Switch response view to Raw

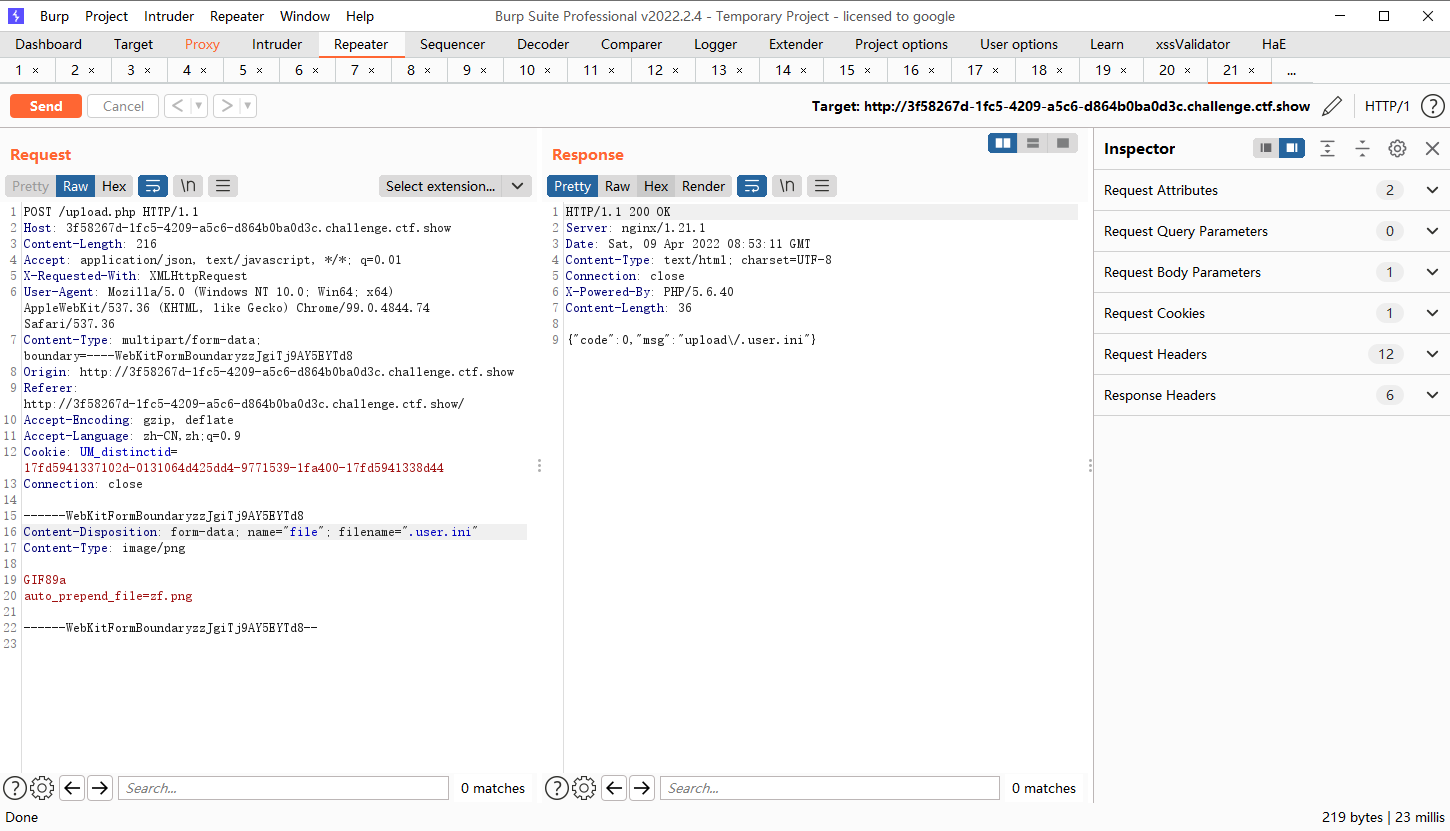[x=617, y=186]
